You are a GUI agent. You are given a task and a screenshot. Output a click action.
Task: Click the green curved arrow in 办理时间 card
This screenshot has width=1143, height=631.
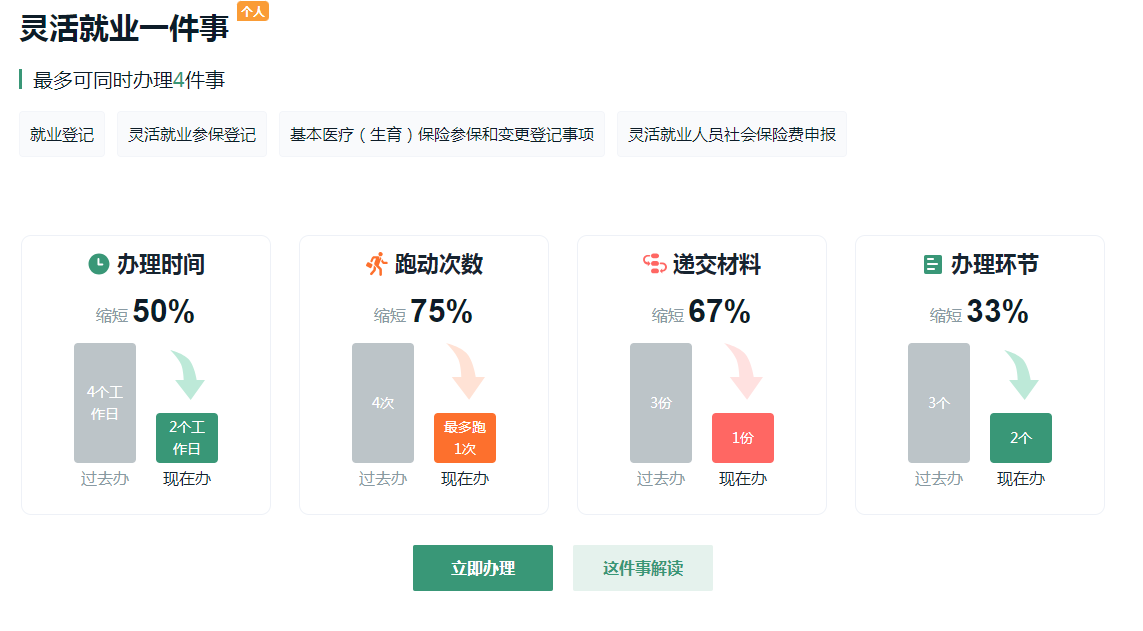pos(188,375)
